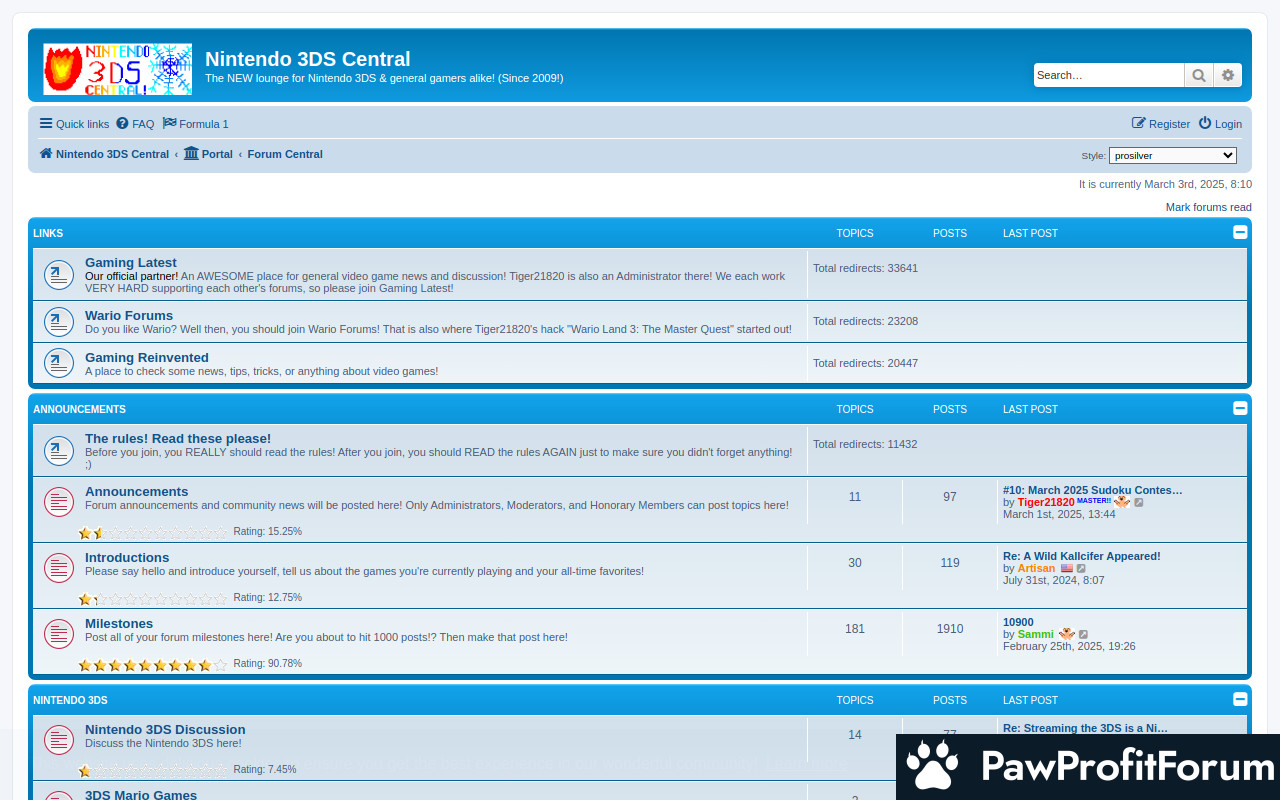Click the FAQ question mark icon

coord(122,124)
